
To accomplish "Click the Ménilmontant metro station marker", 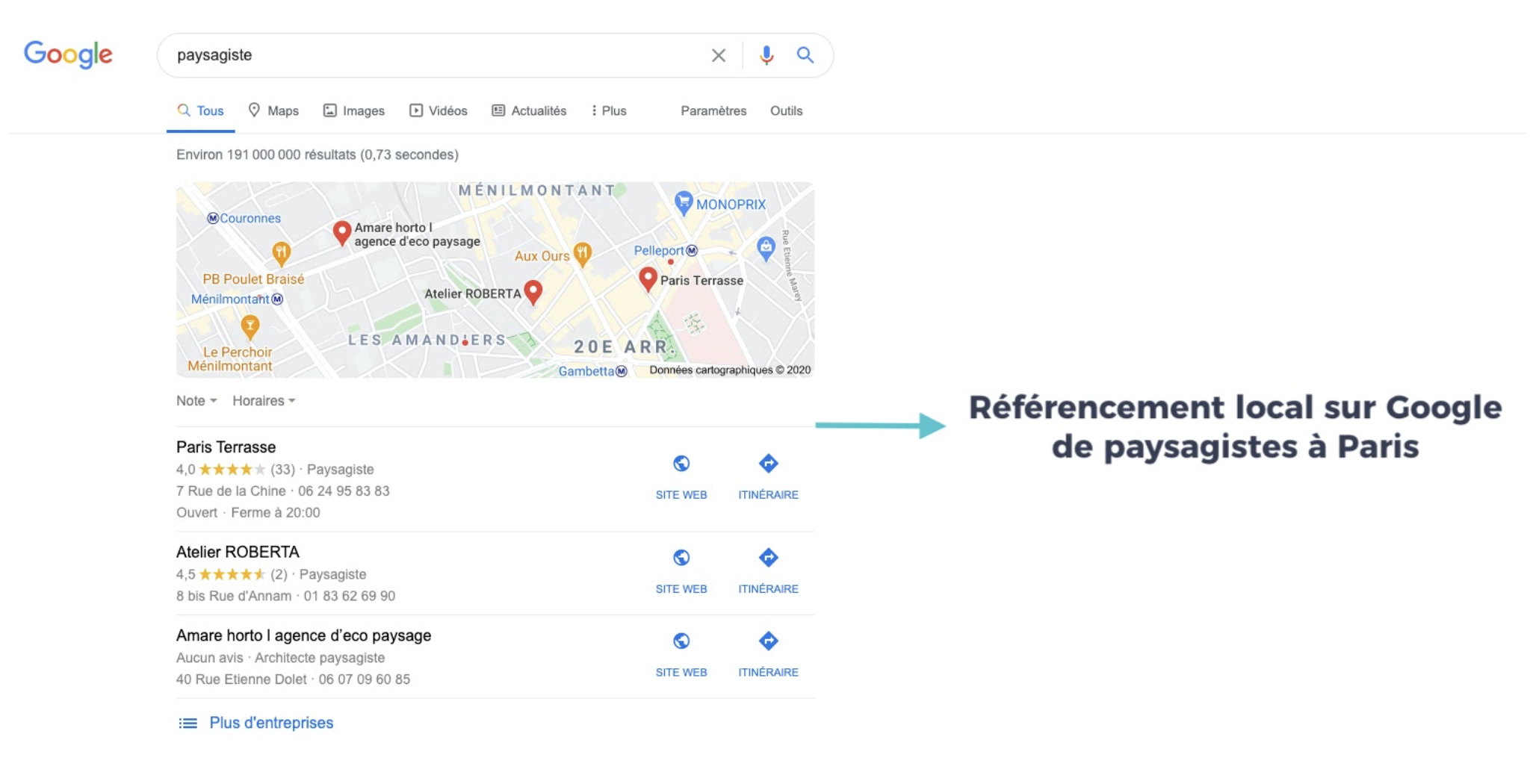I will [x=277, y=299].
